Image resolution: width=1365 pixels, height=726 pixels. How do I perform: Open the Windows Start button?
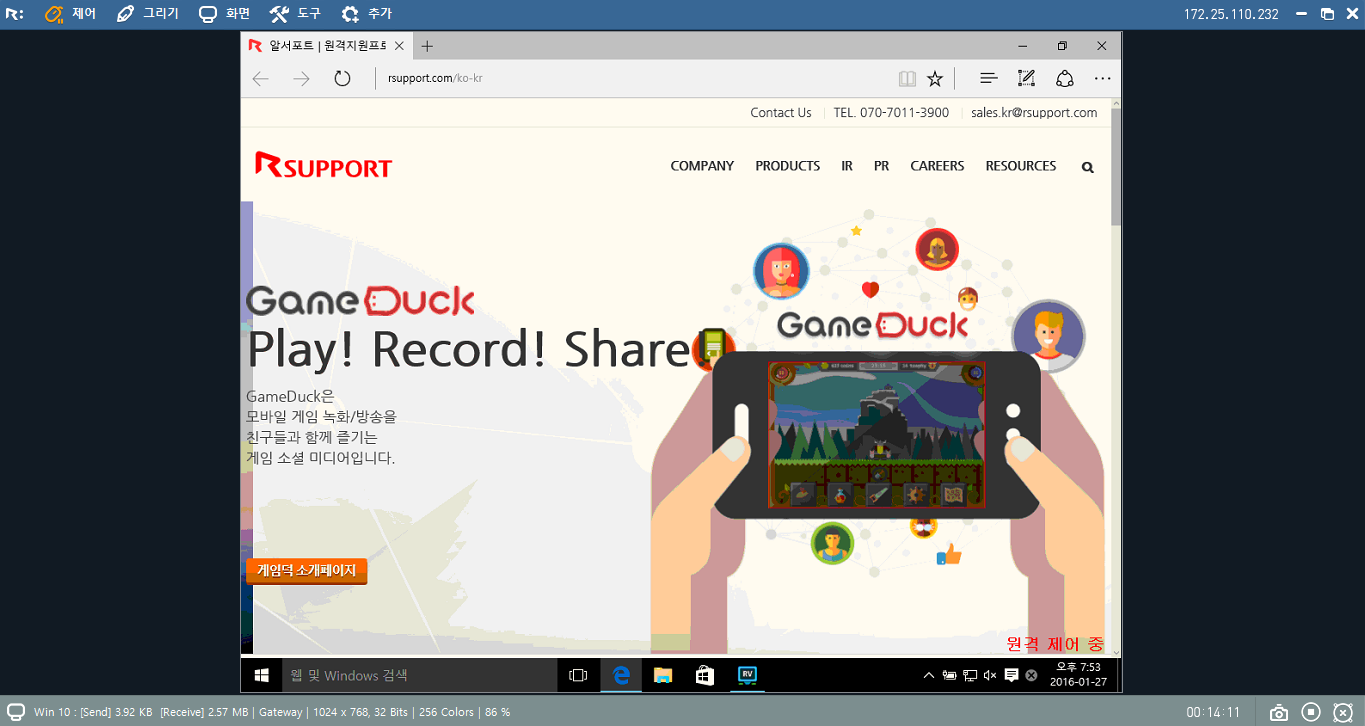(x=261, y=675)
